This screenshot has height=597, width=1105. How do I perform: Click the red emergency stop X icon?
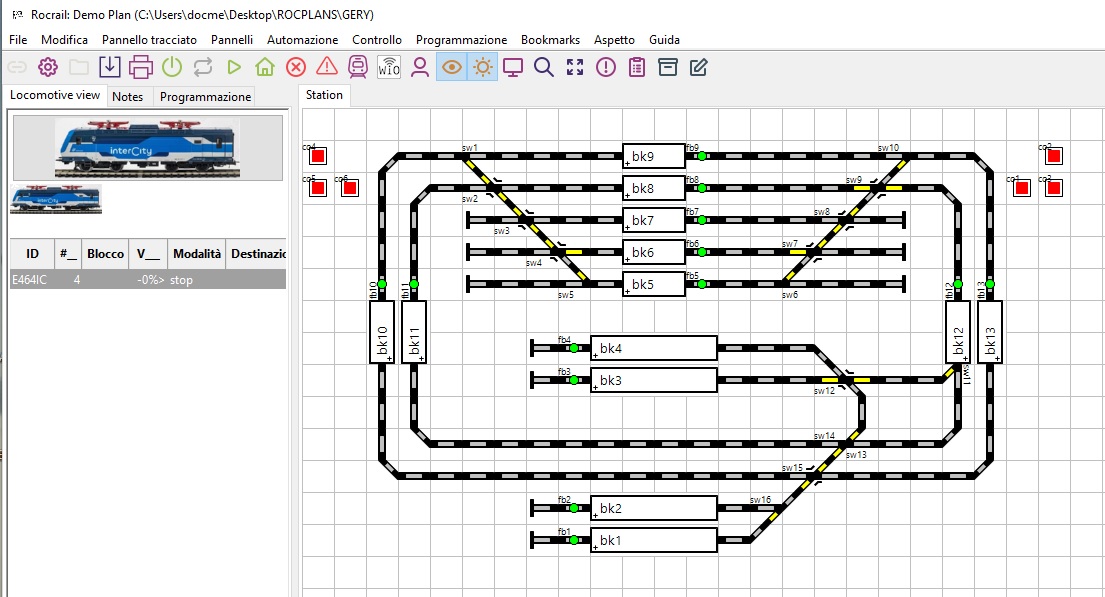coord(296,67)
